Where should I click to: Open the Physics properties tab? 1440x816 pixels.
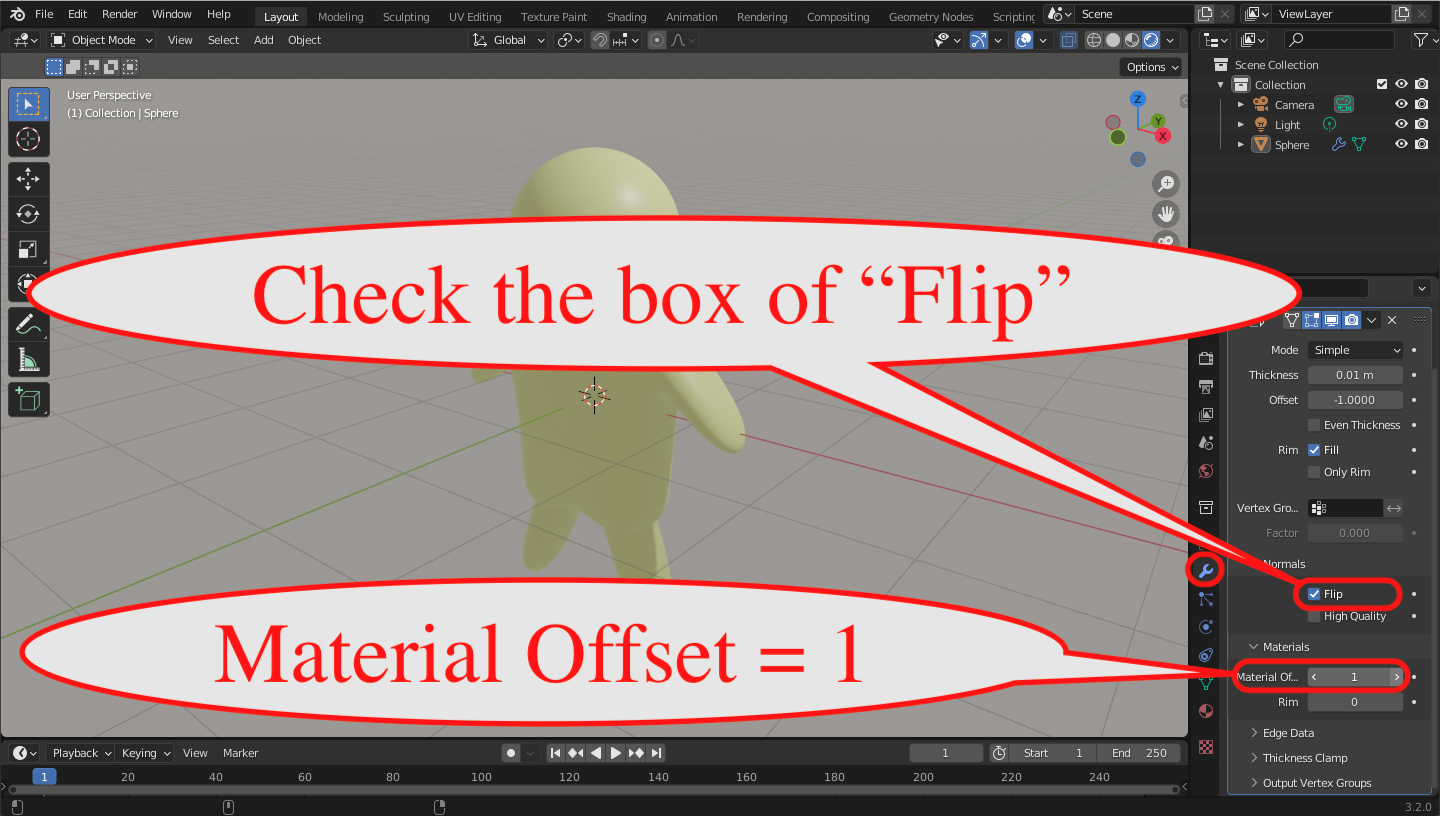tap(1206, 627)
